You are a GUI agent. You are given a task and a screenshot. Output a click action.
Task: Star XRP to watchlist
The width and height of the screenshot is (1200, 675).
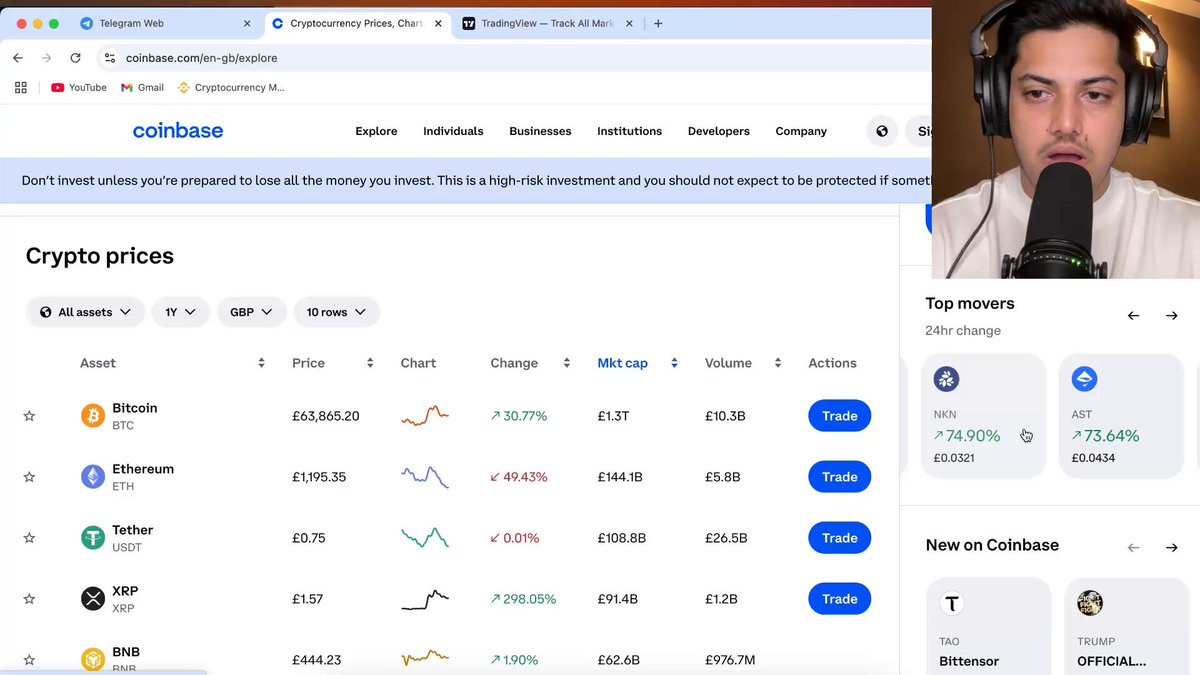point(29,599)
